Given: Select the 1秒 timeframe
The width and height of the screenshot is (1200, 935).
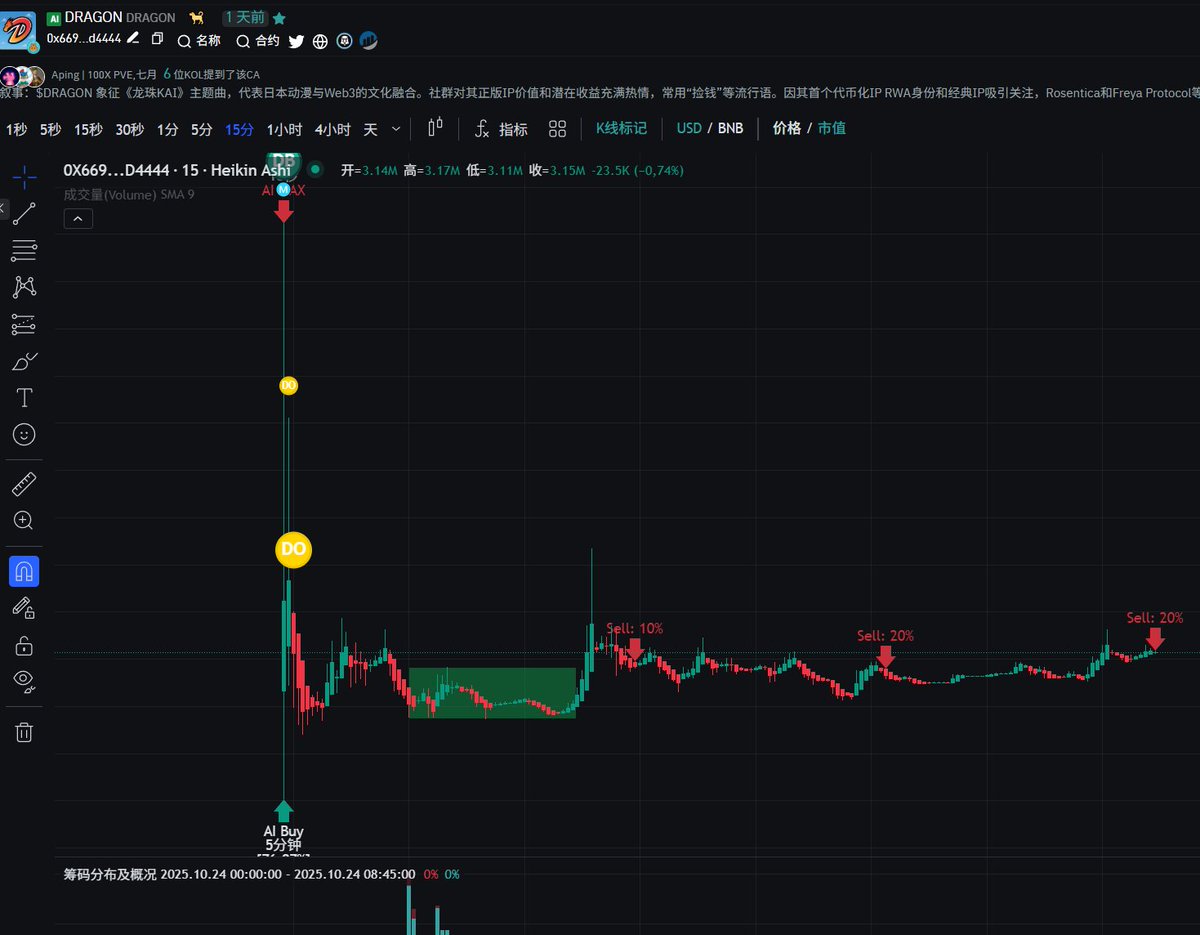Looking at the screenshot, I should pyautogui.click(x=16, y=129).
